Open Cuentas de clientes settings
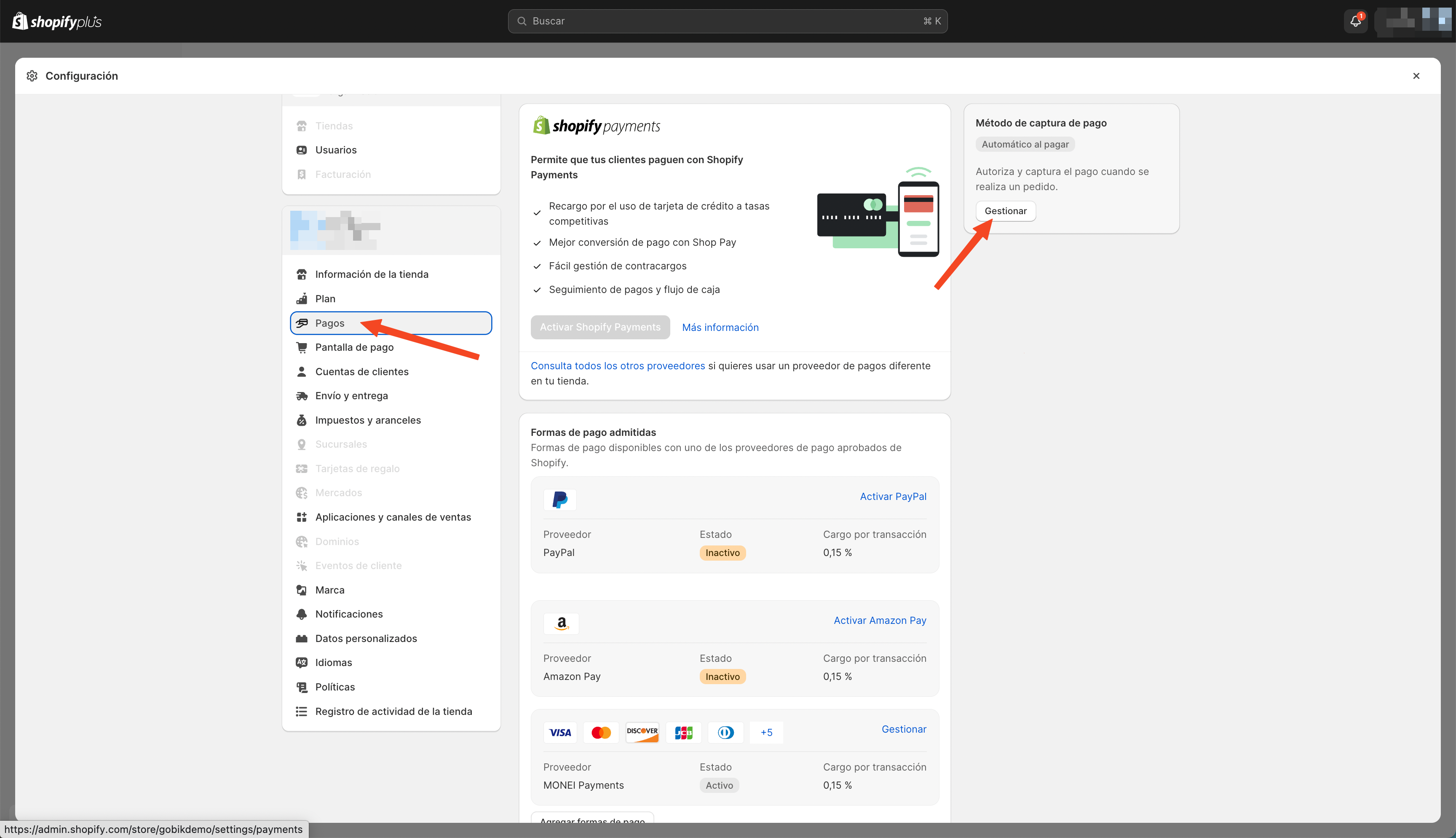This screenshot has height=838, width=1456. [x=391, y=372]
